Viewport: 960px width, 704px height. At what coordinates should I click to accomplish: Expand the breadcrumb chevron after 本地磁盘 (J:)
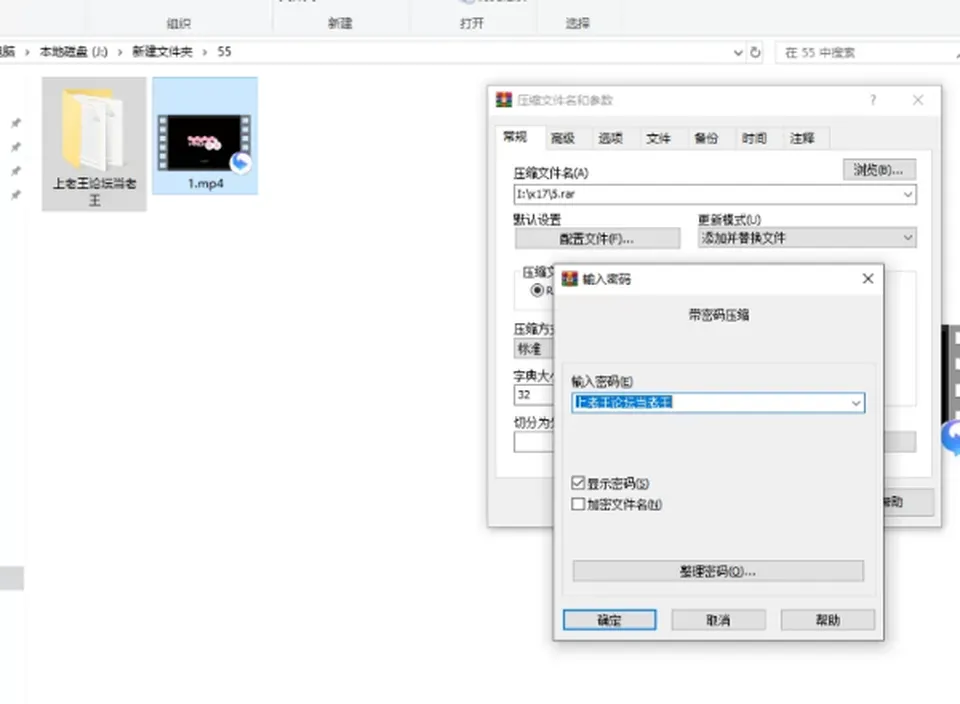[119, 52]
